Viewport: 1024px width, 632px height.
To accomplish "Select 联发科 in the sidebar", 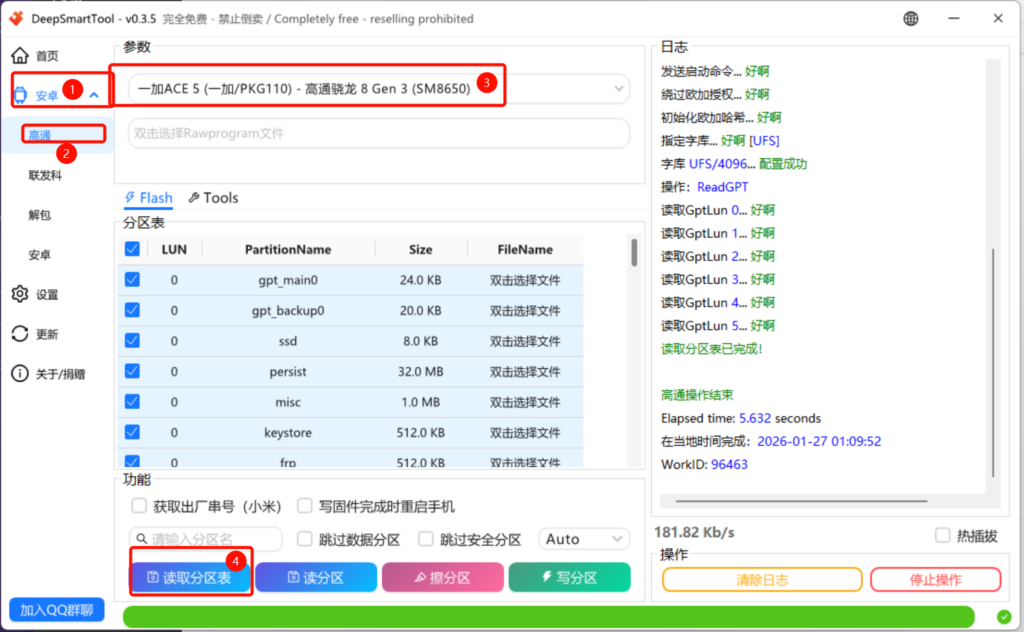I will pyautogui.click(x=45, y=175).
